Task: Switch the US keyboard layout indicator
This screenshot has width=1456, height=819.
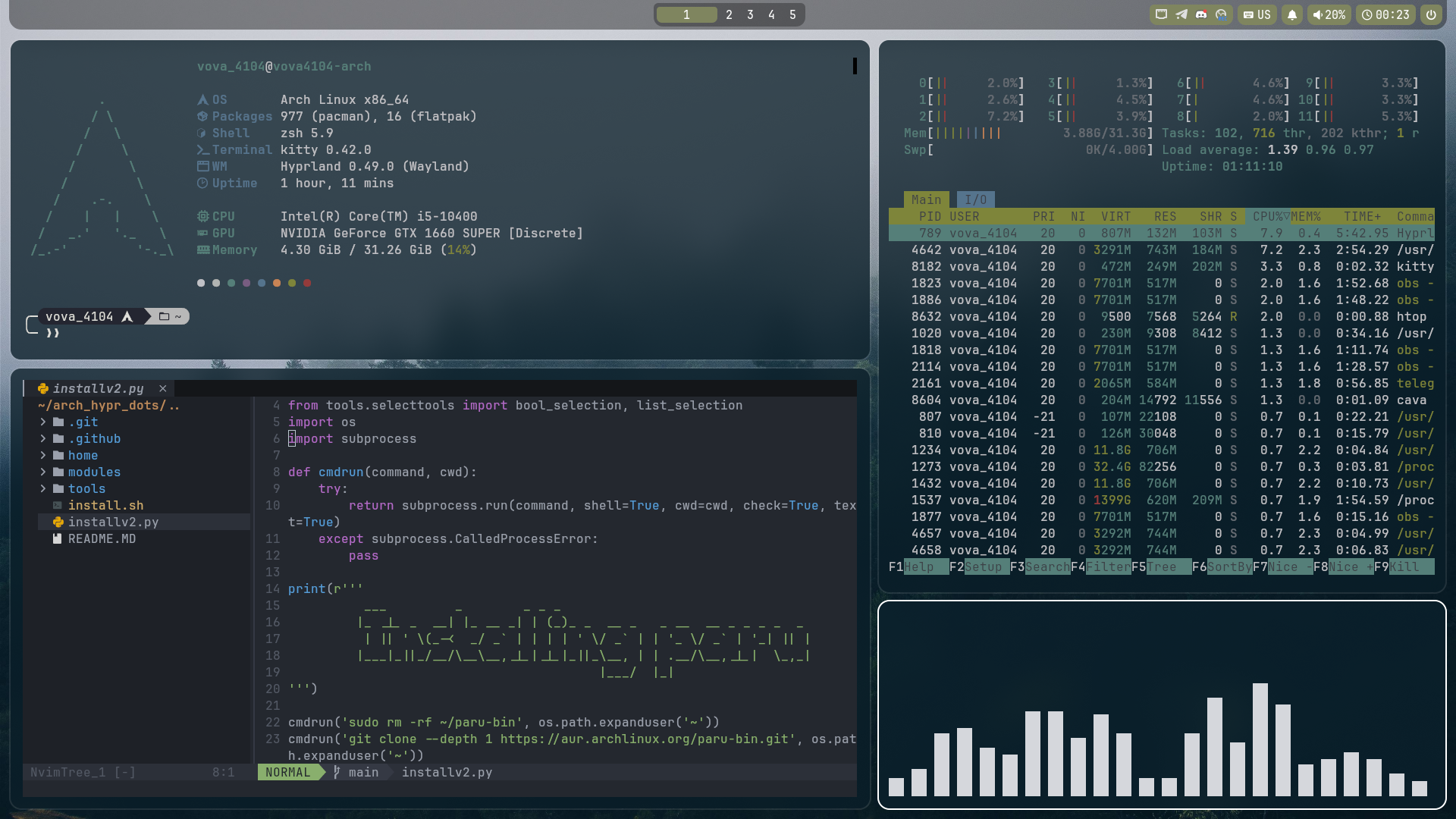Action: [1257, 14]
